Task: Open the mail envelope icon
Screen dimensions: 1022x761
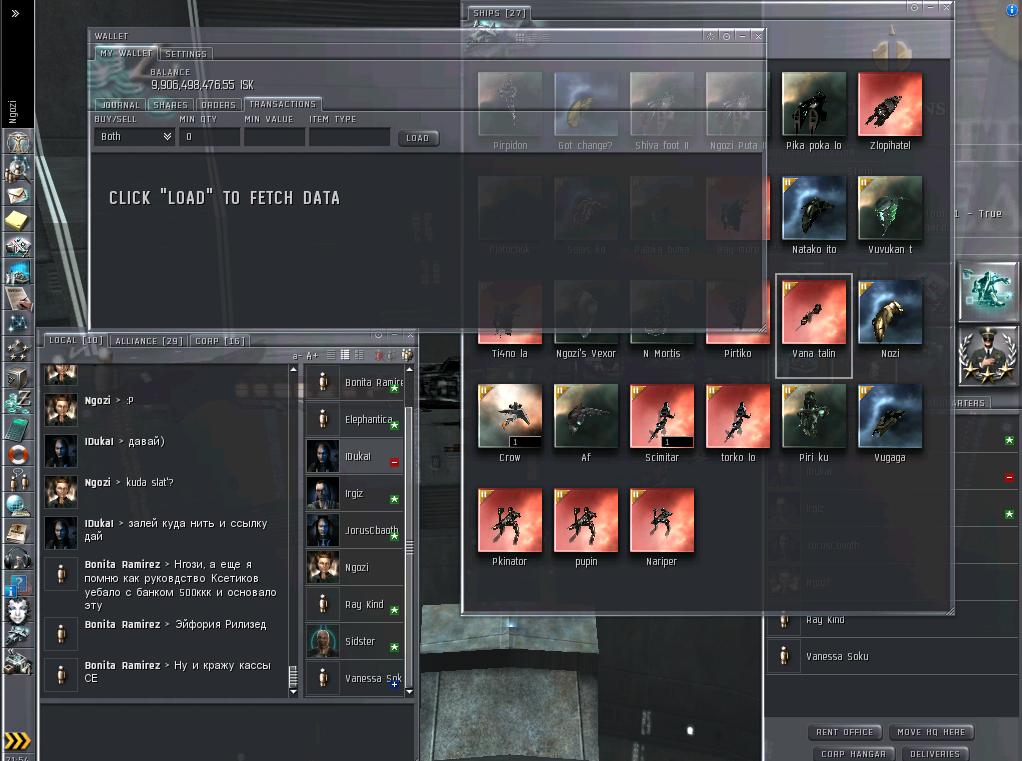Action: coord(18,195)
